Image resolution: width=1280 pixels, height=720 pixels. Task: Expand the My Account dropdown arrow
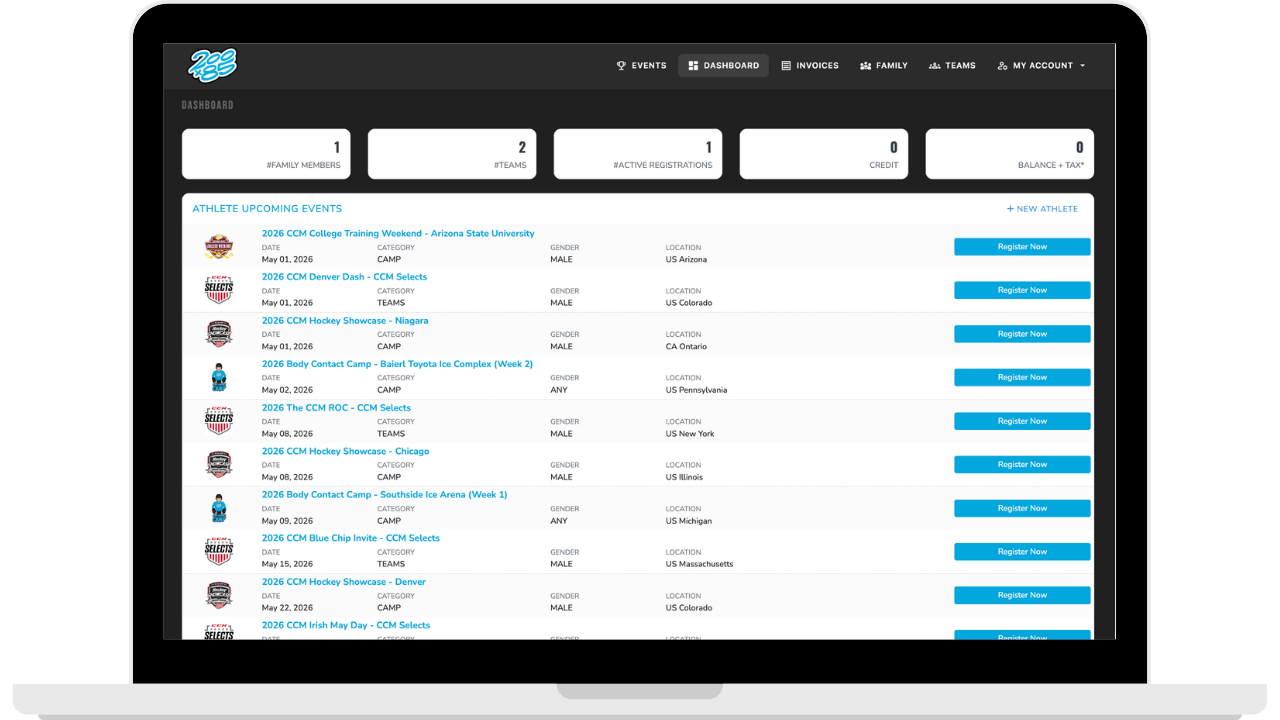(1082, 66)
